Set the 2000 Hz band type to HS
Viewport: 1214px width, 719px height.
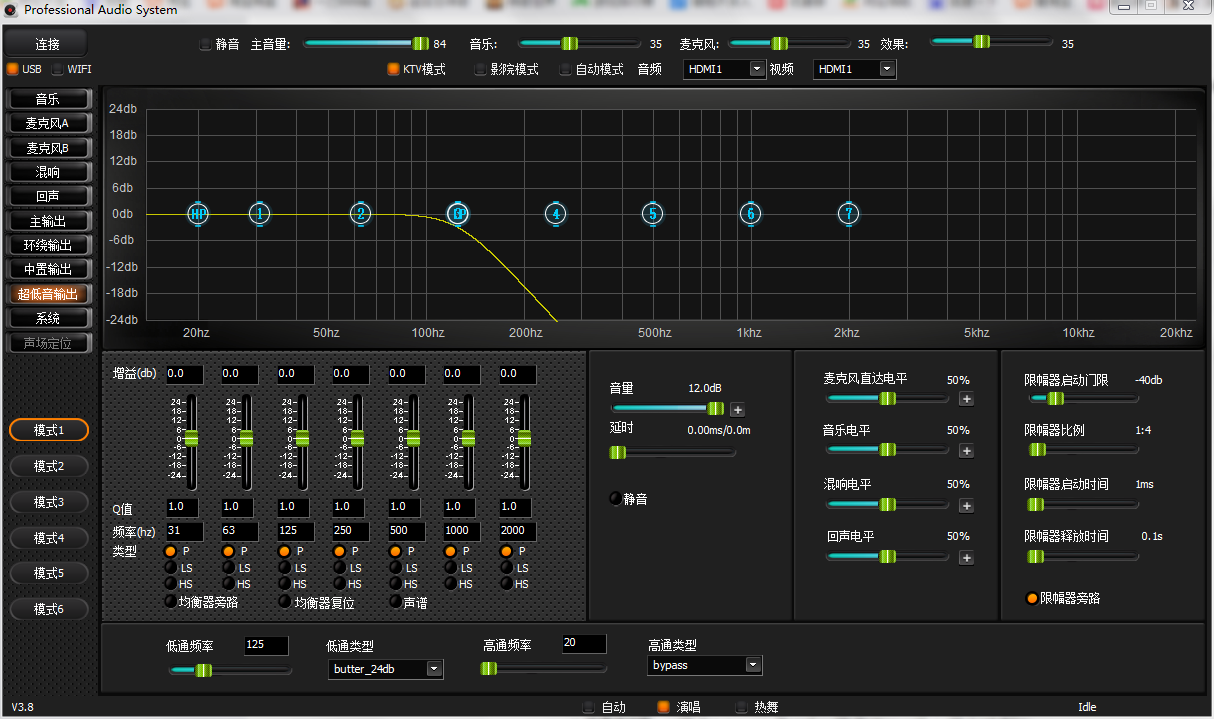[506, 584]
